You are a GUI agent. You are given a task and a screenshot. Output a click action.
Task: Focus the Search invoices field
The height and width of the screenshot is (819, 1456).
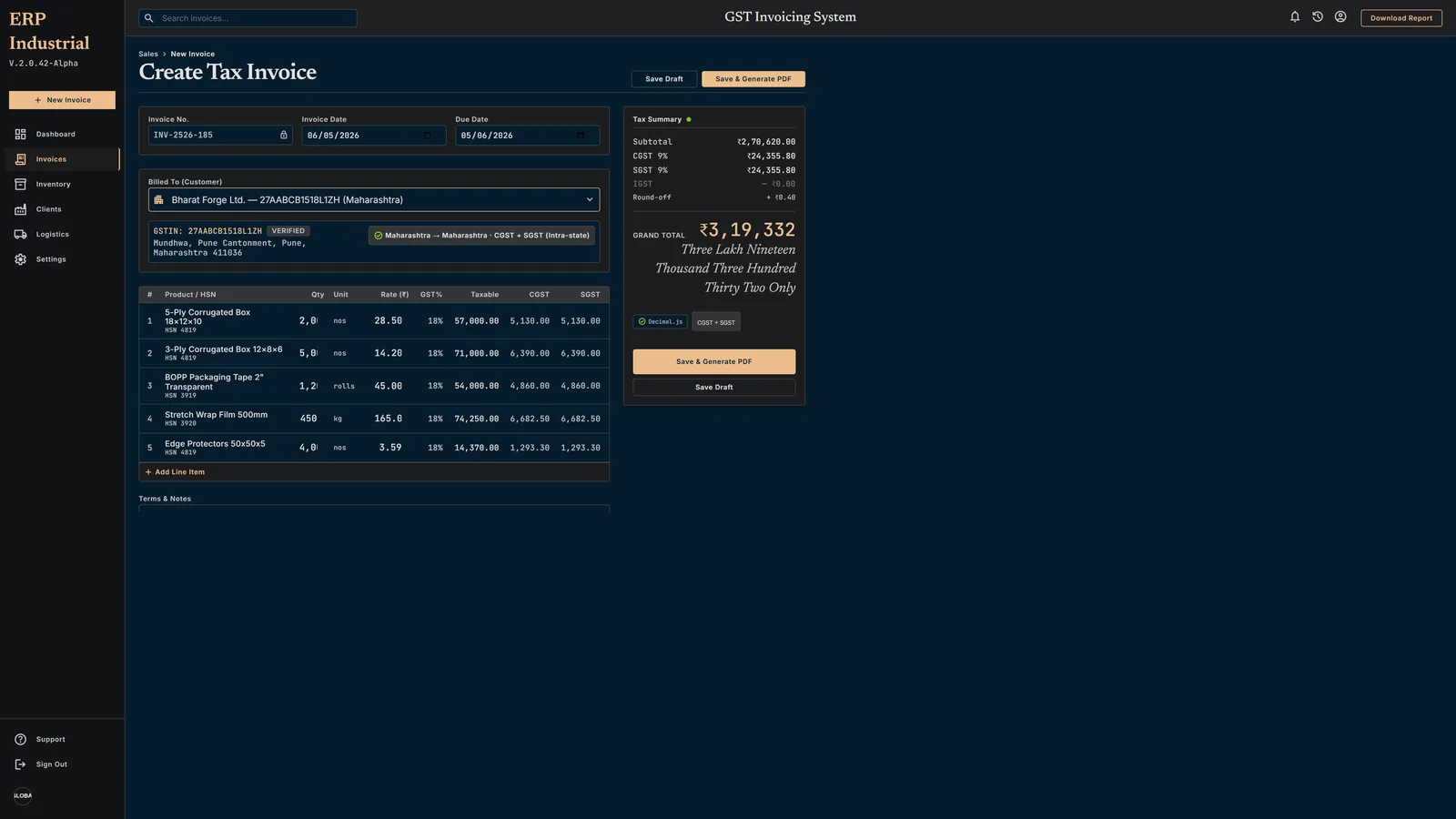[248, 18]
